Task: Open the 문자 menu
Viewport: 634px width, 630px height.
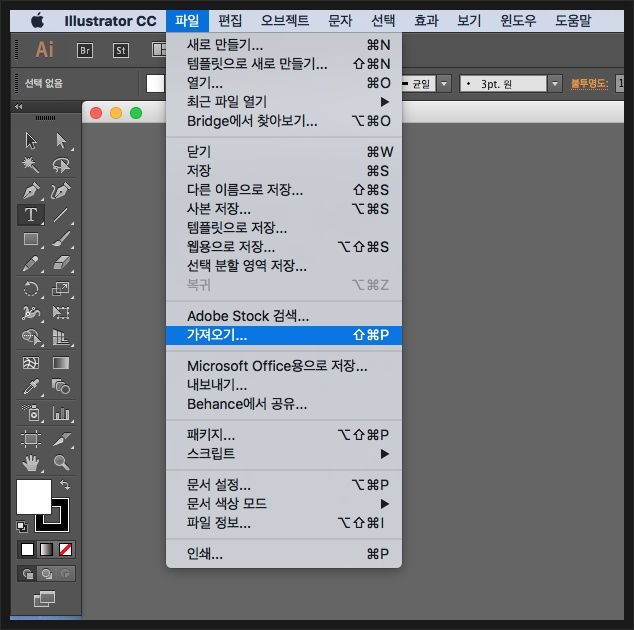Action: pyautogui.click(x=340, y=21)
